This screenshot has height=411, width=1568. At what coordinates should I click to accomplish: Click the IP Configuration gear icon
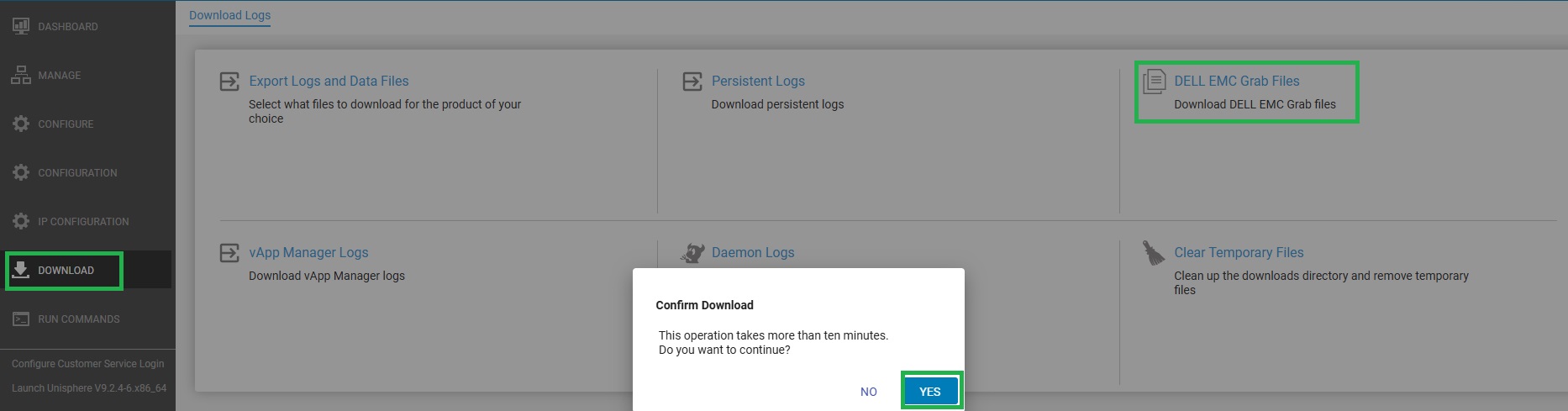tap(21, 221)
